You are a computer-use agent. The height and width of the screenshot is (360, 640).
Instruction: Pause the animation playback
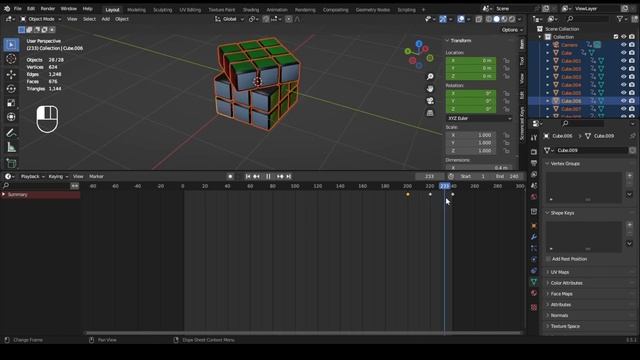pos(268,176)
